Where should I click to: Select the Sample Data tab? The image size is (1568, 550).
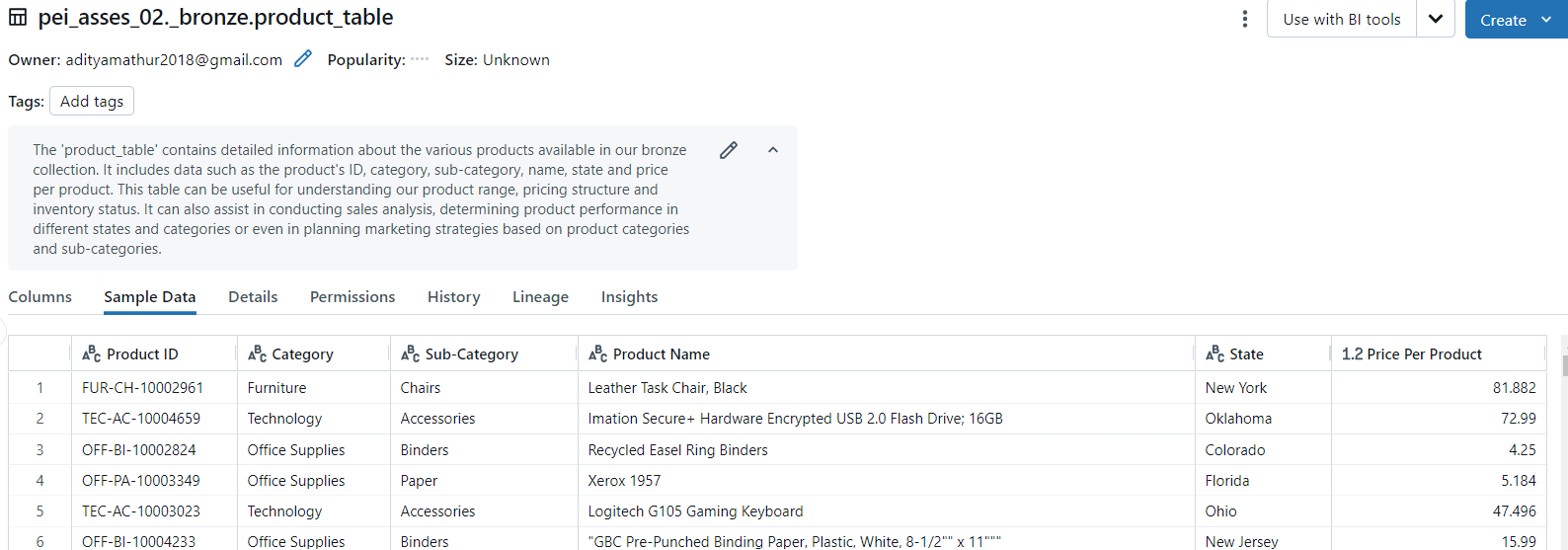coord(150,297)
